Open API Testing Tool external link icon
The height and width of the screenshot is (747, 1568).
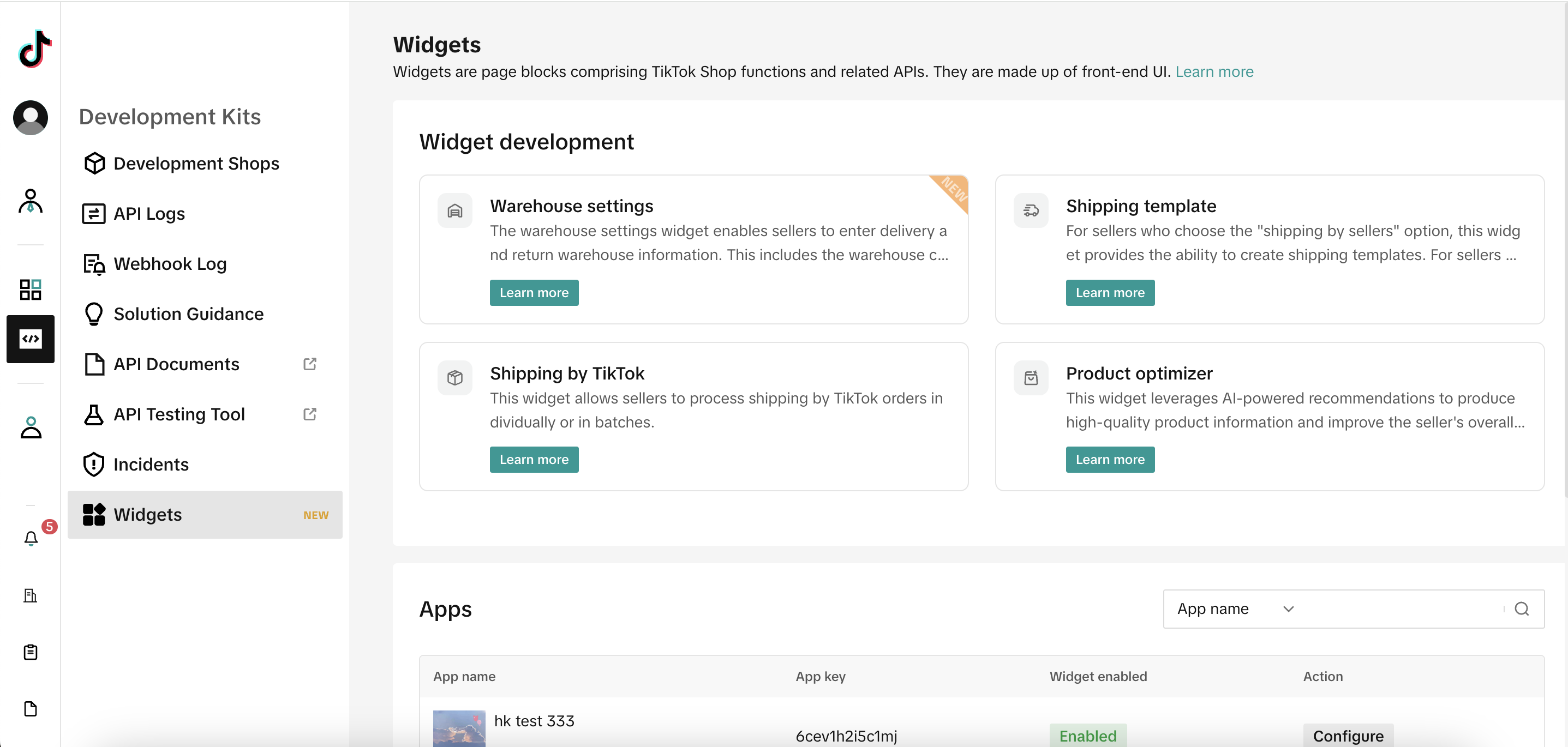tap(310, 414)
